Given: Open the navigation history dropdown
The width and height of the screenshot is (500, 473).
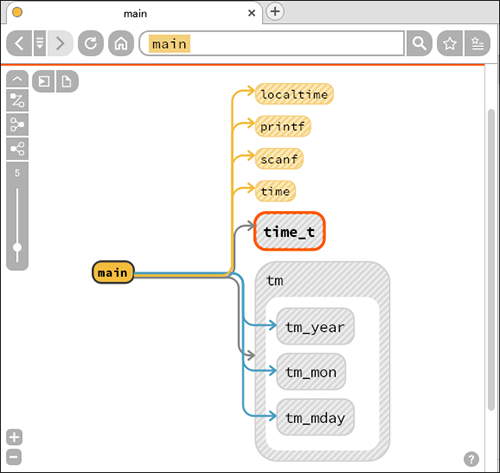Looking at the screenshot, I should click(x=40, y=43).
